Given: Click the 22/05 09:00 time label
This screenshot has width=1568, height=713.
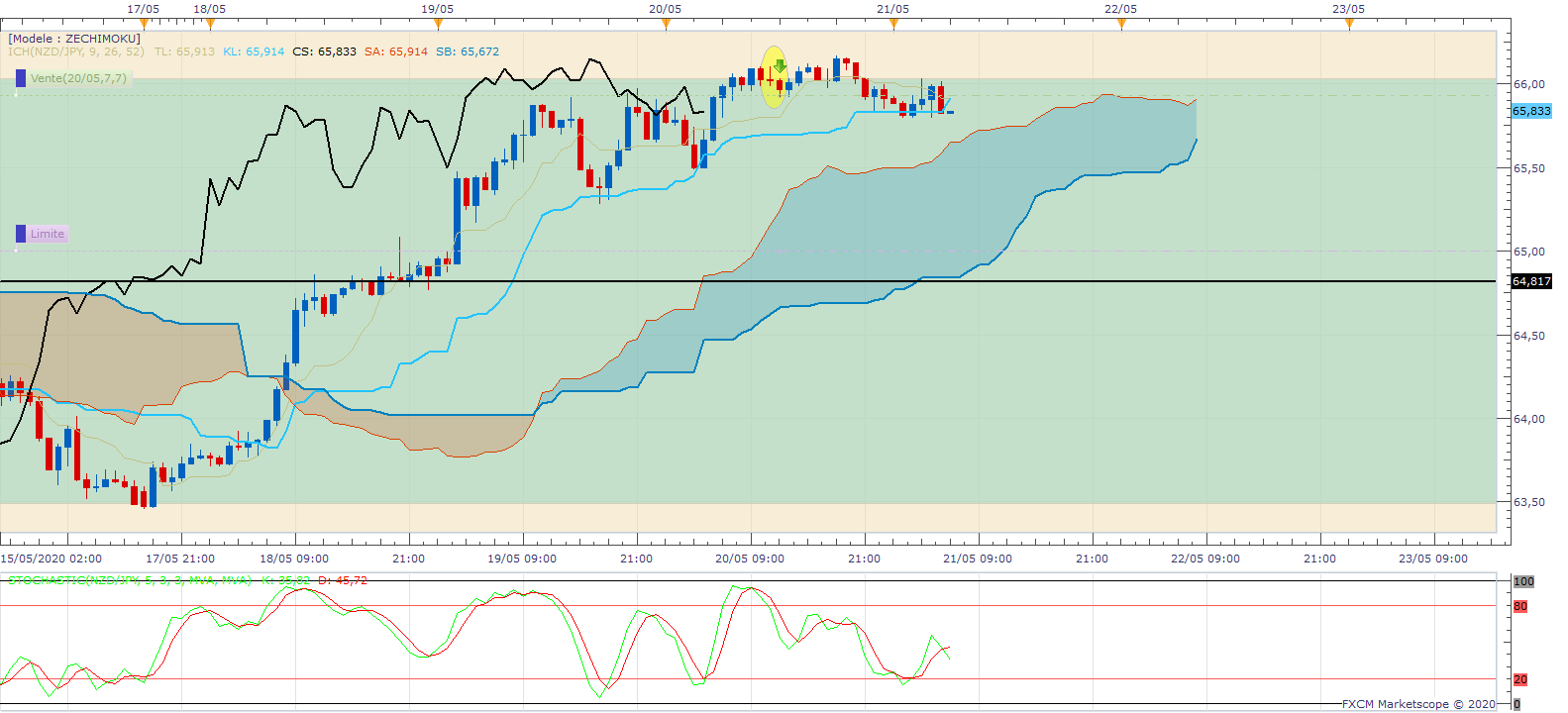Looking at the screenshot, I should point(1205,559).
